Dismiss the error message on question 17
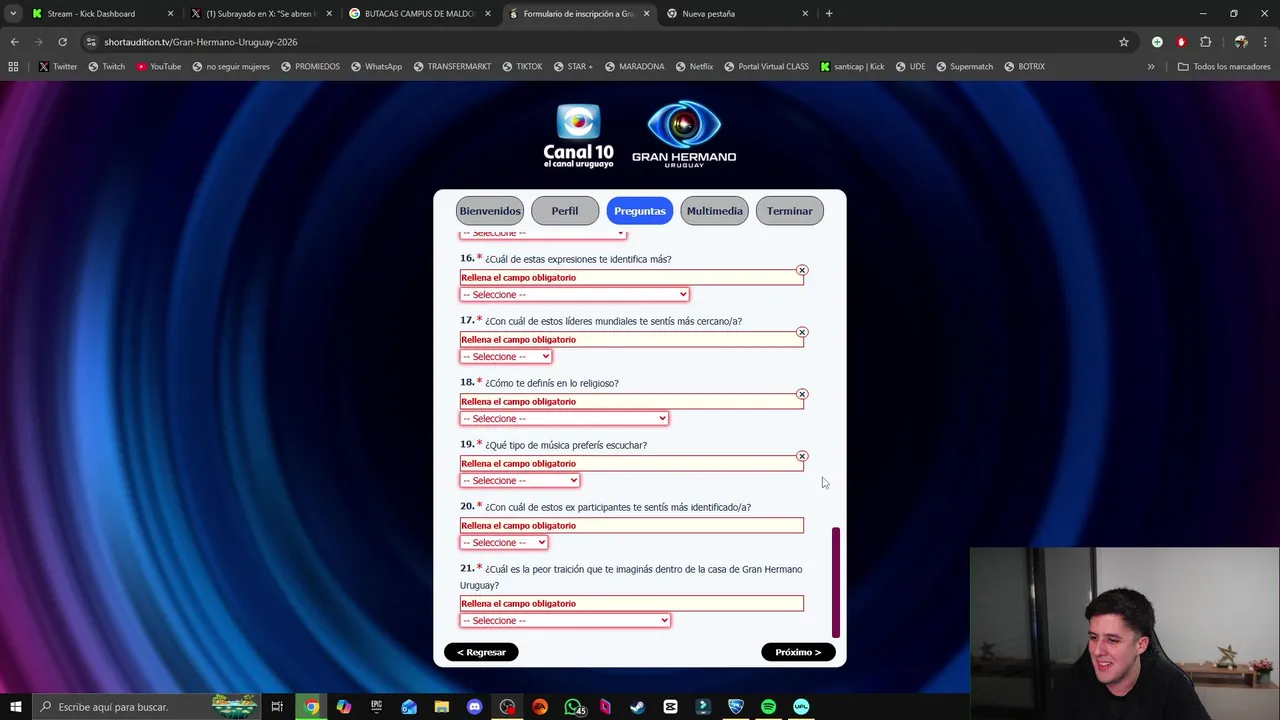Screen dimensions: 1280x720 802,332
